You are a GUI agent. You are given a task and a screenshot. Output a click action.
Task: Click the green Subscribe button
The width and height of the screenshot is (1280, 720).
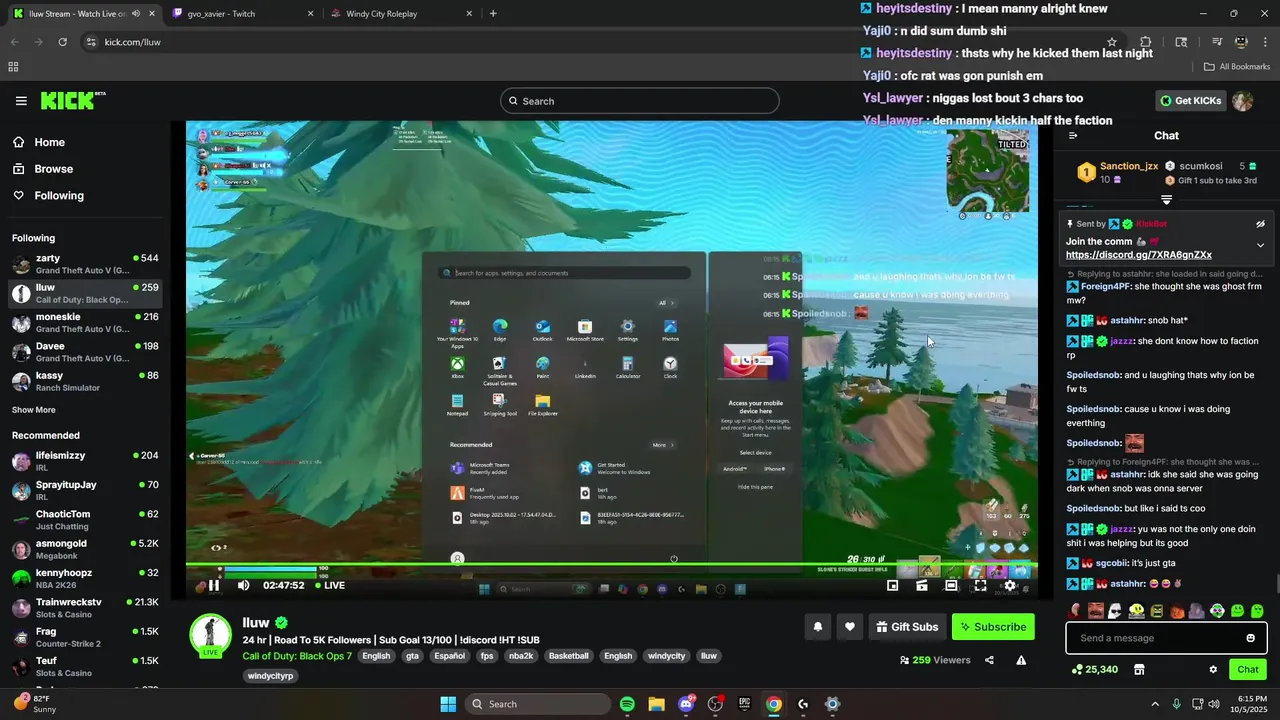click(x=993, y=627)
